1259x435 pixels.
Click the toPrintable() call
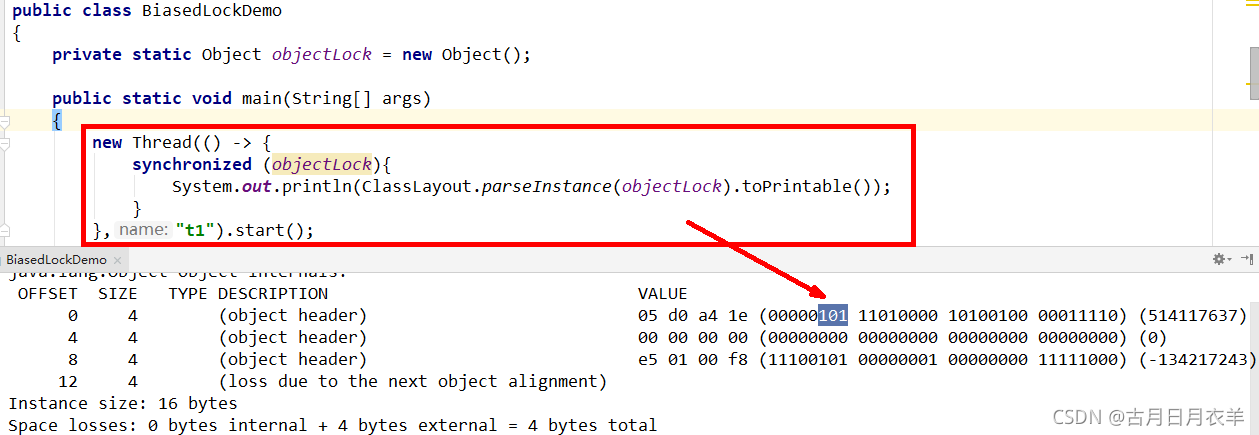point(811,186)
